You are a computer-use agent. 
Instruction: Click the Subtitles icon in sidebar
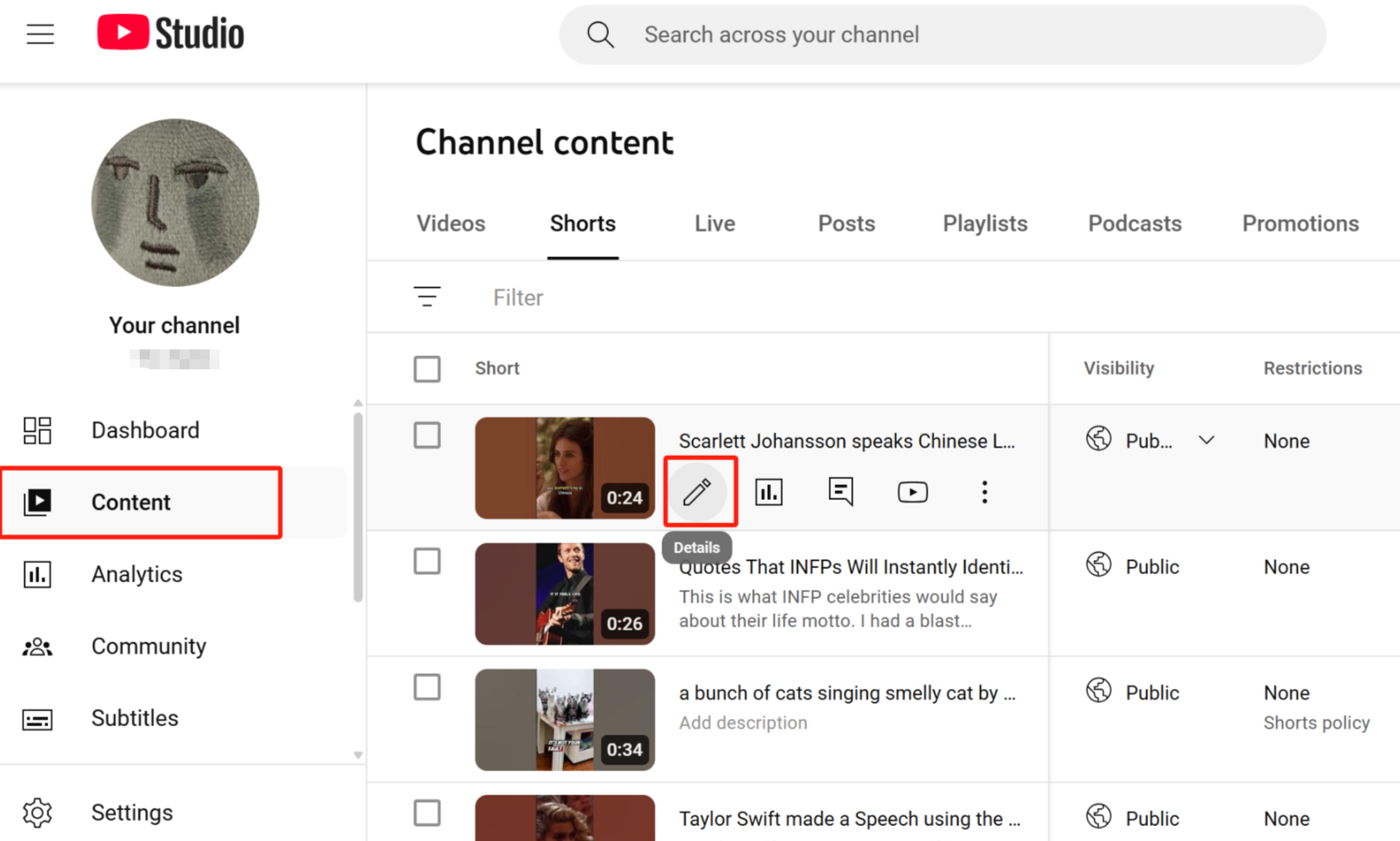37,719
